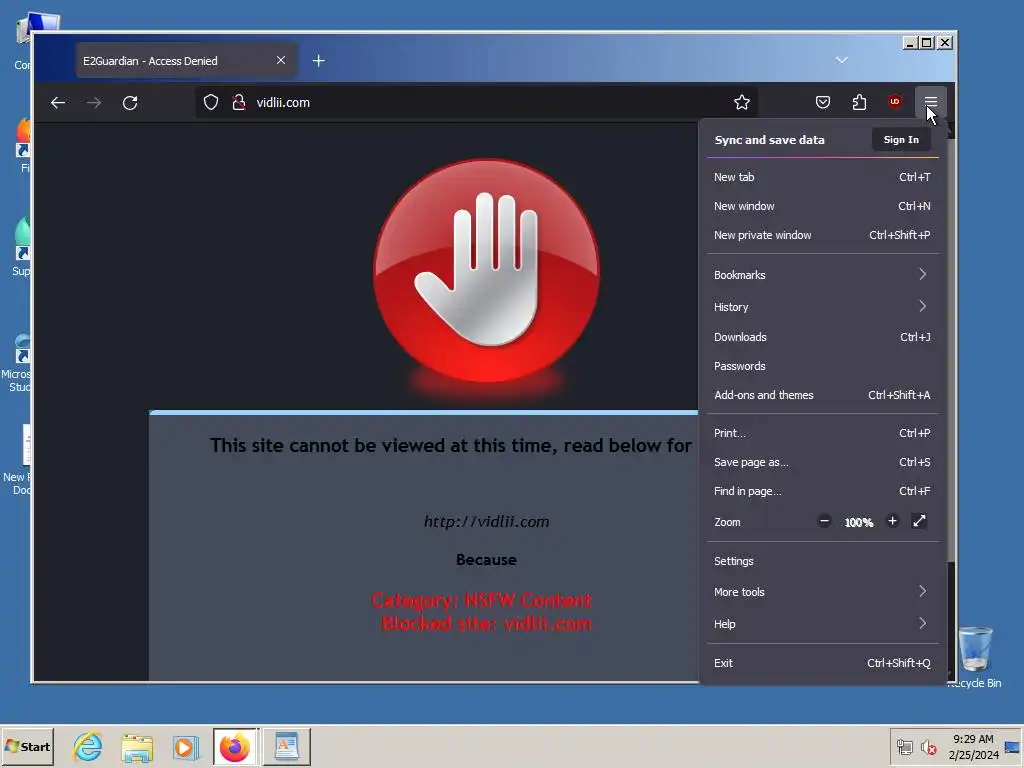The width and height of the screenshot is (1024, 768).
Task: Expand the Help submenu
Action: 822,624
